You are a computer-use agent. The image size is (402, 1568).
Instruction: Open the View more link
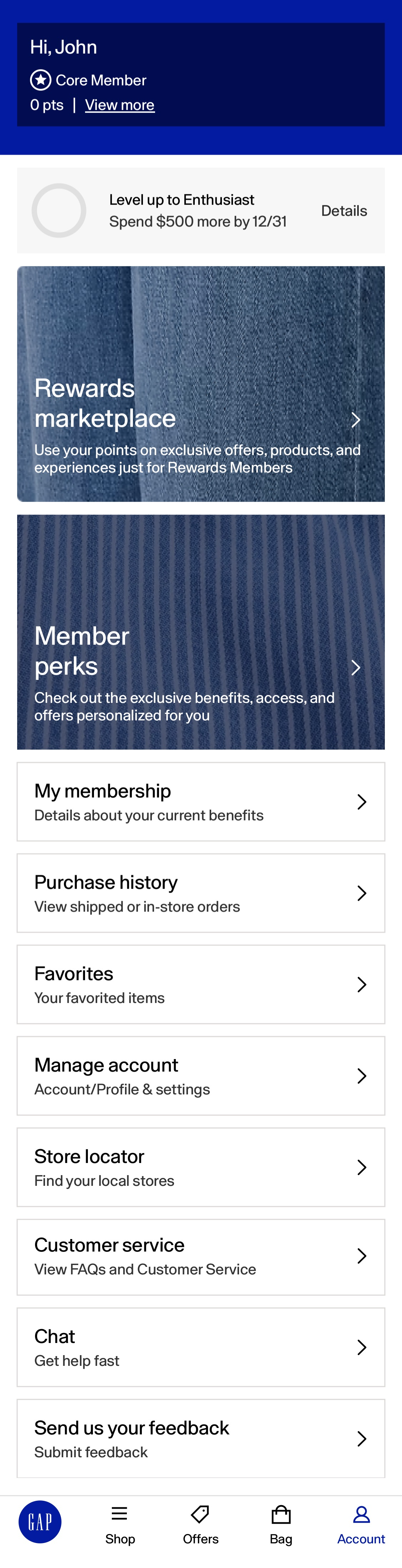[x=120, y=105]
